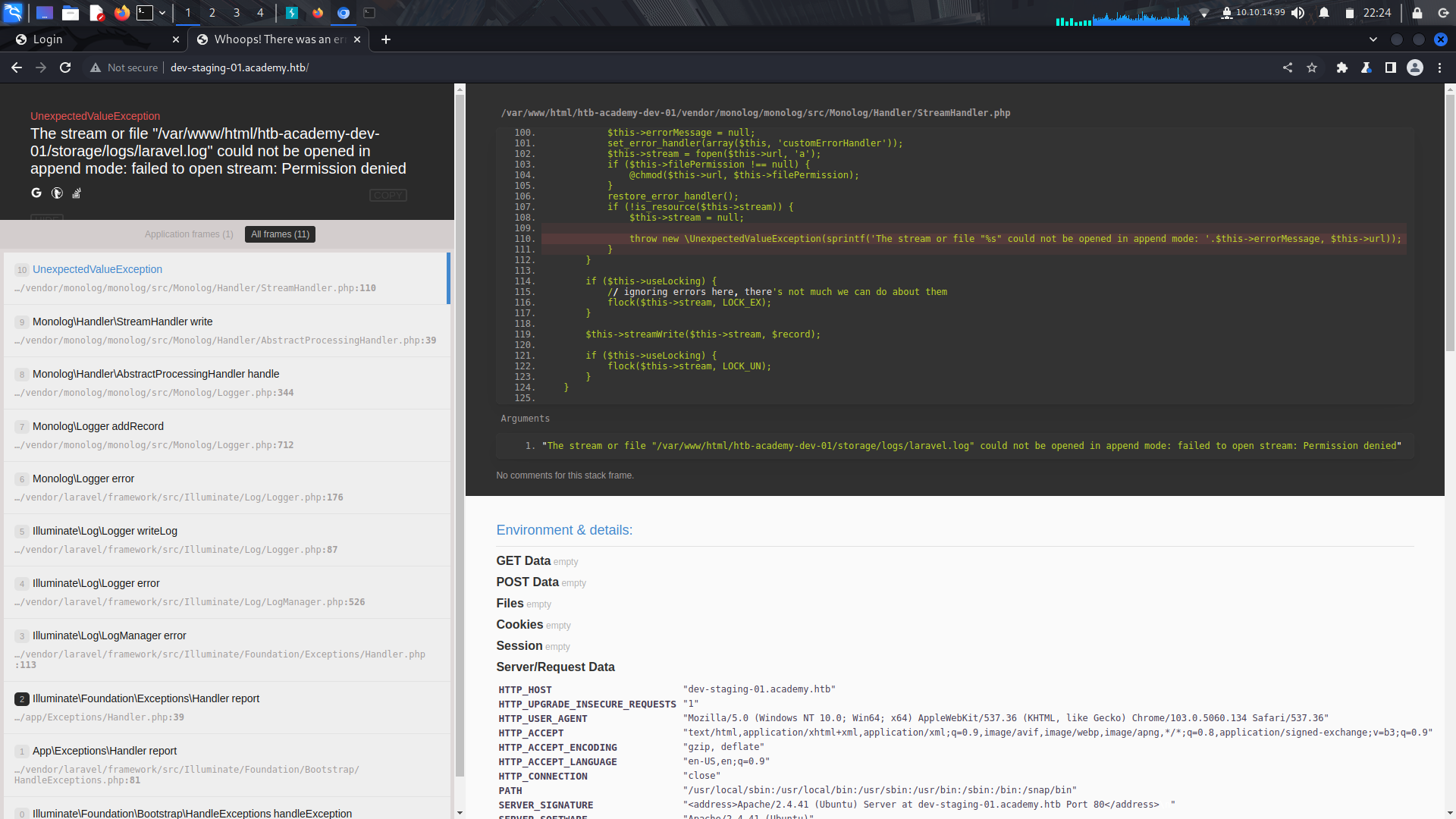Look up the error with the second search icon
The width and height of the screenshot is (1456, 819).
(x=57, y=193)
